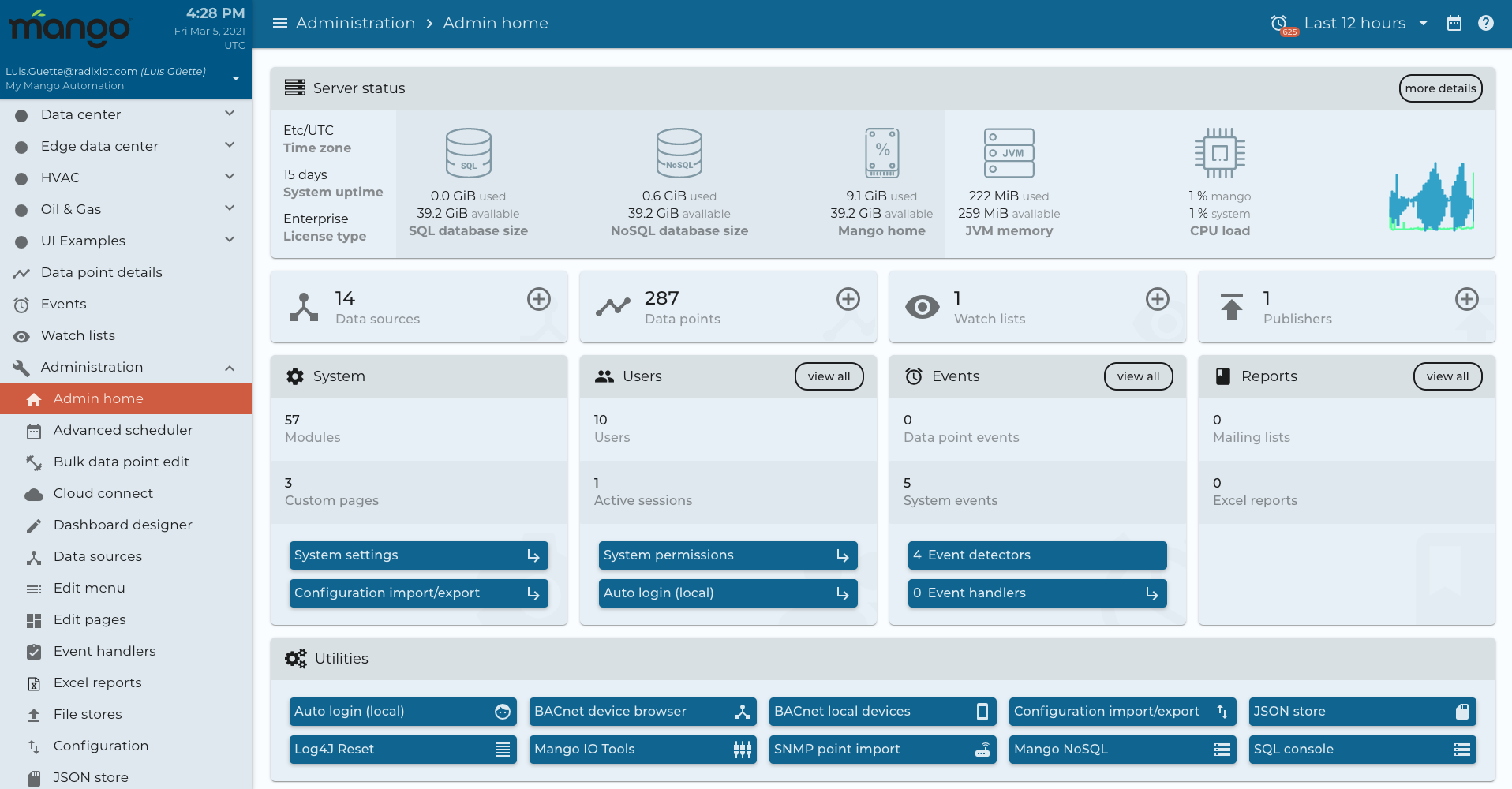Collapse the Administration menu chevron
1512x789 pixels.
[x=230, y=368]
